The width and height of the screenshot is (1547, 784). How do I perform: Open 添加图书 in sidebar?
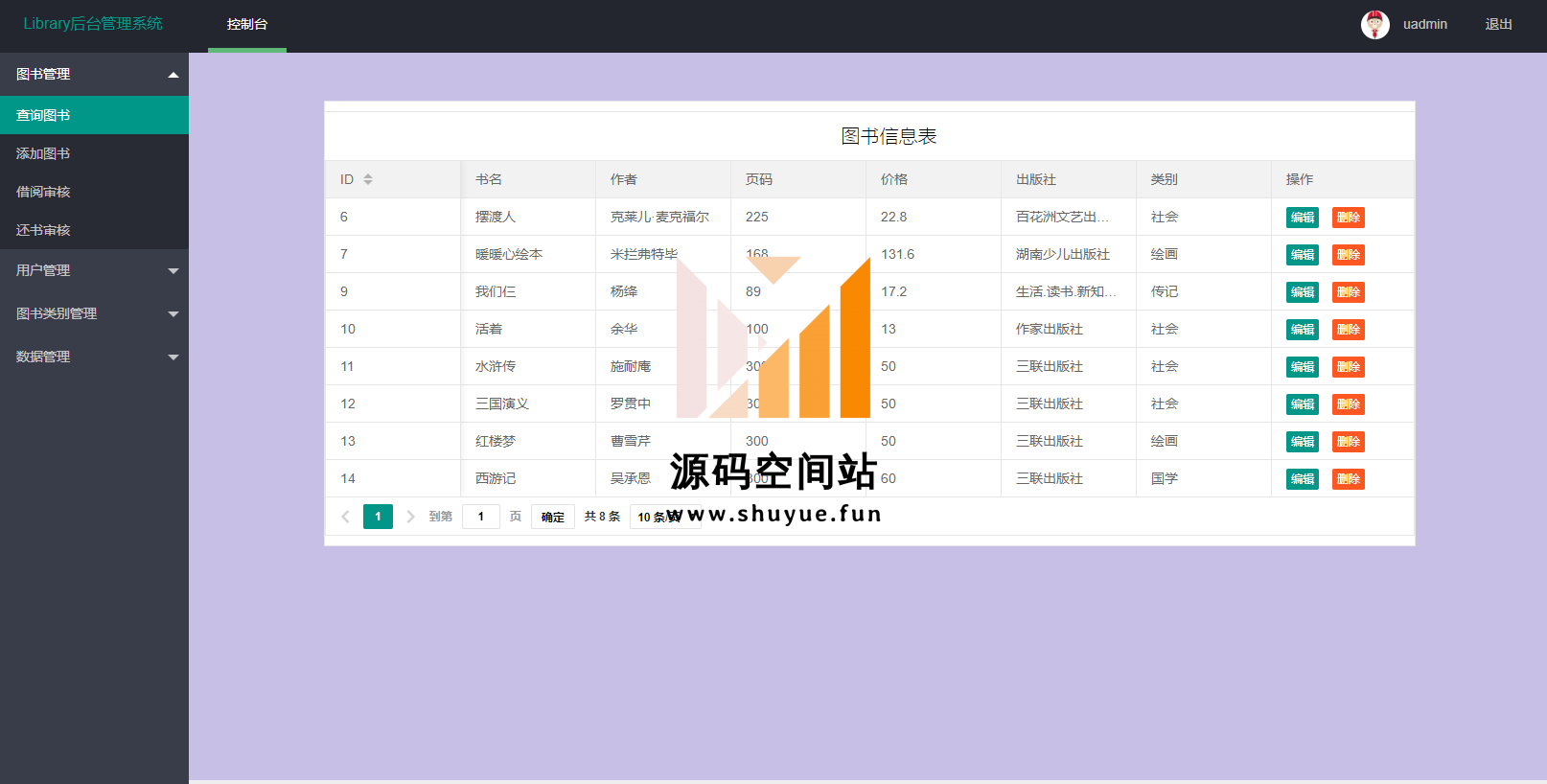coord(94,153)
